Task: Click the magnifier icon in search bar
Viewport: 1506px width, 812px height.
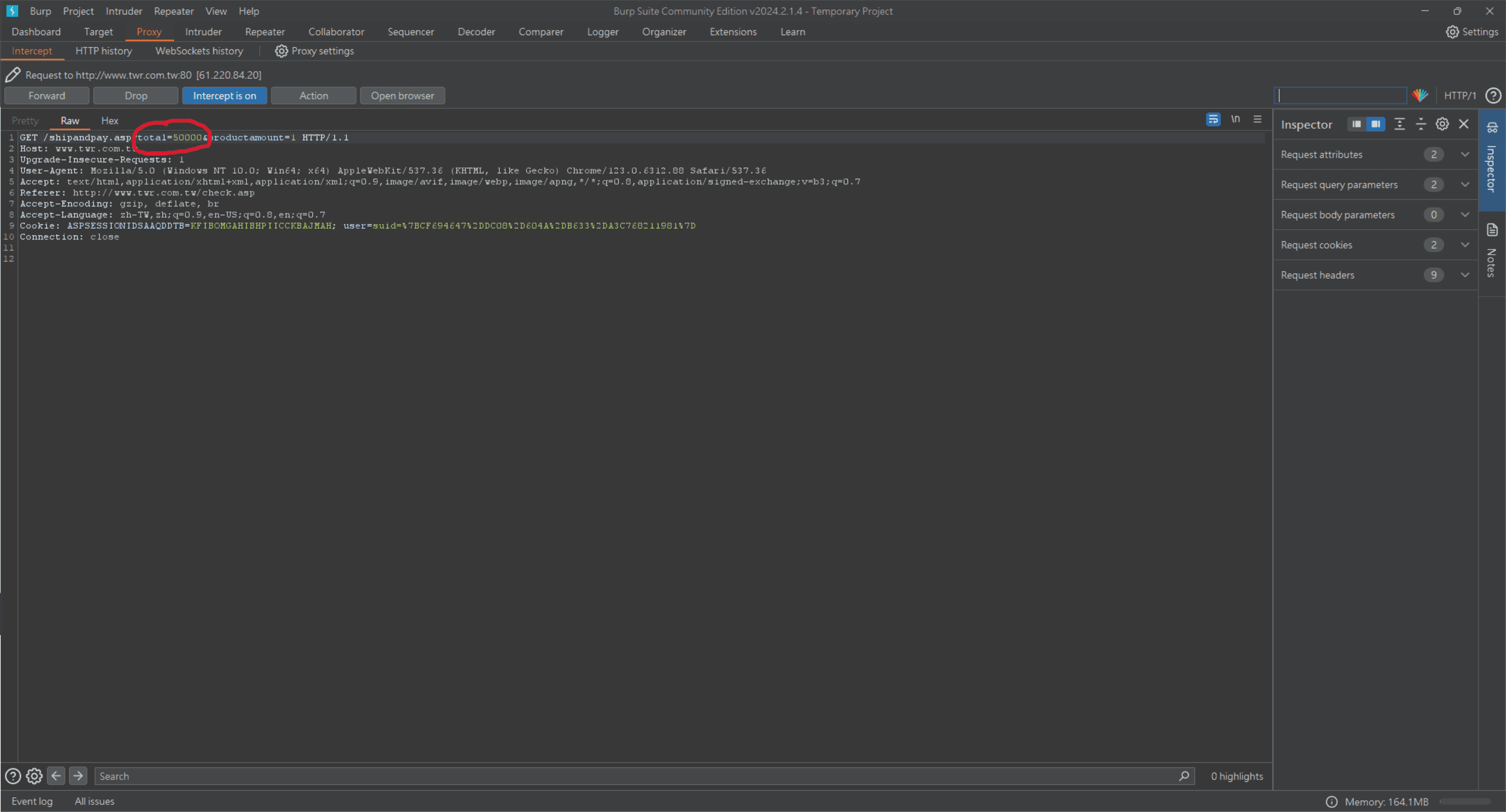Action: pyautogui.click(x=1184, y=776)
